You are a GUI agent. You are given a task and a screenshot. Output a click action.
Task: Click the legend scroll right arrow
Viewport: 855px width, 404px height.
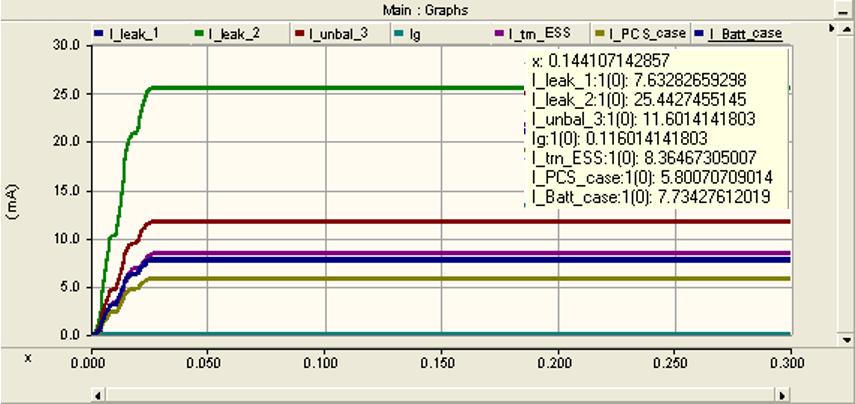pyautogui.click(x=831, y=27)
